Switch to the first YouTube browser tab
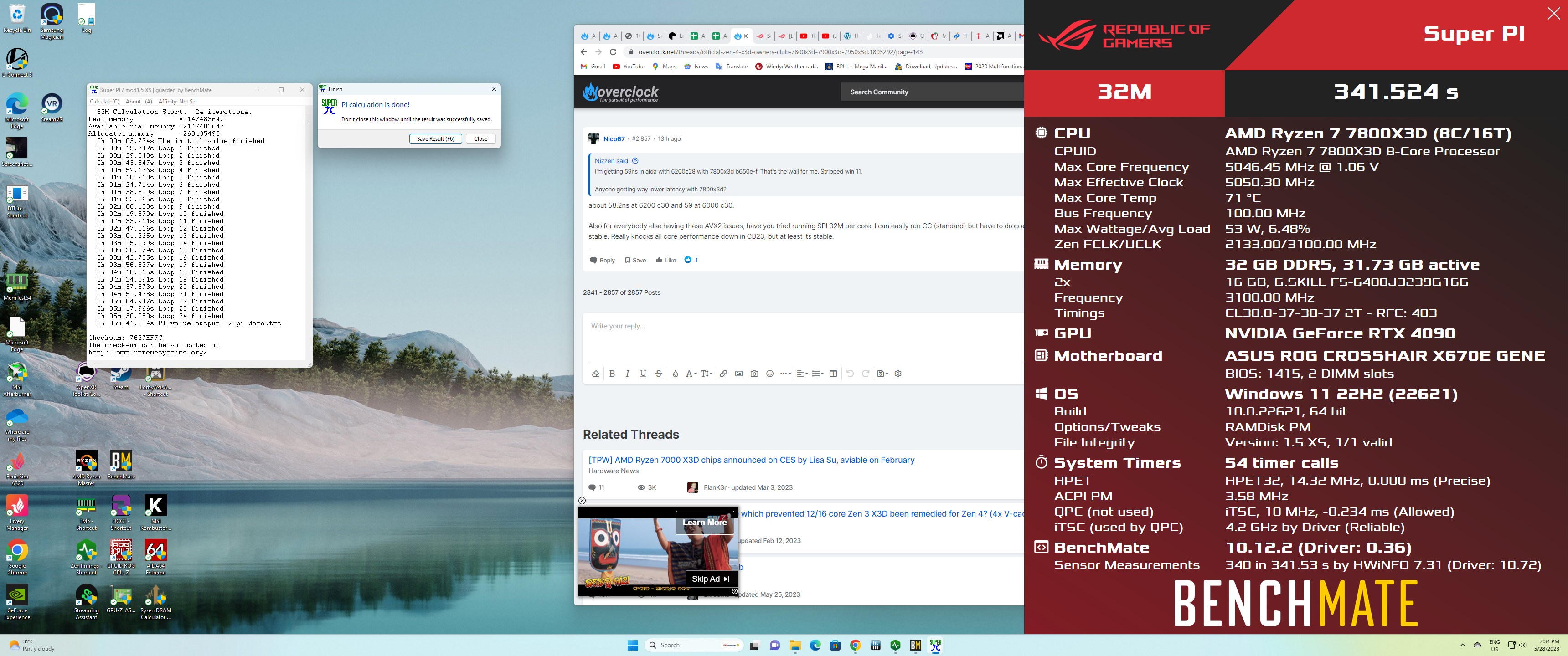 pyautogui.click(x=807, y=36)
